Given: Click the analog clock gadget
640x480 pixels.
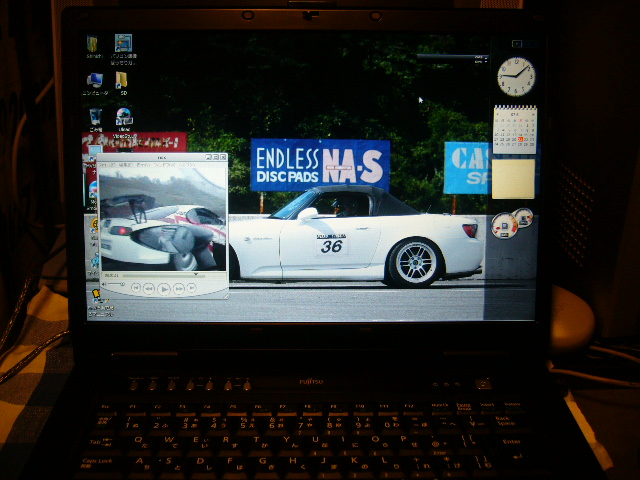Looking at the screenshot, I should [516, 76].
